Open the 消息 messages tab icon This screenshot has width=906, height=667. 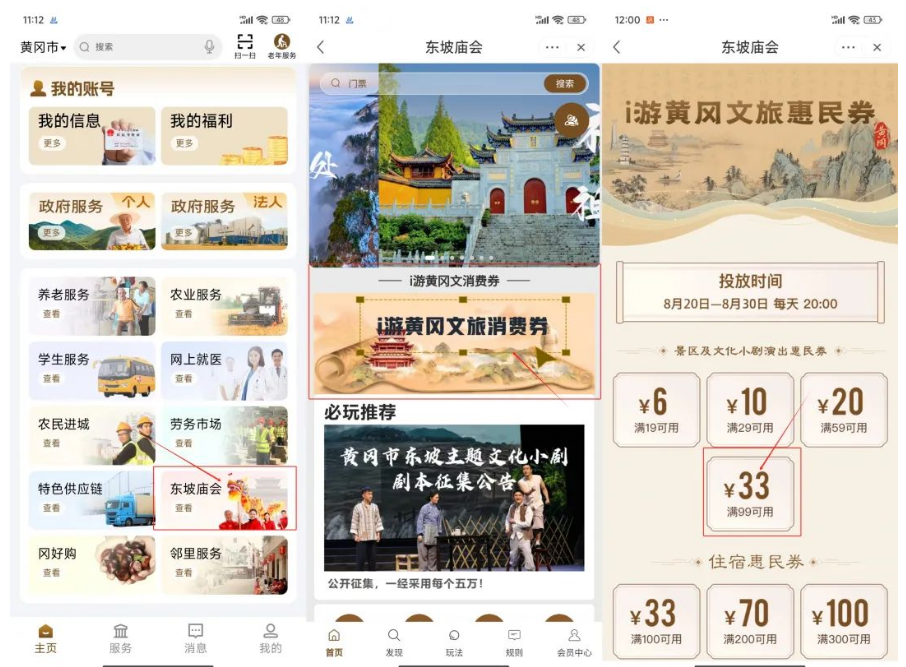pyautogui.click(x=196, y=638)
